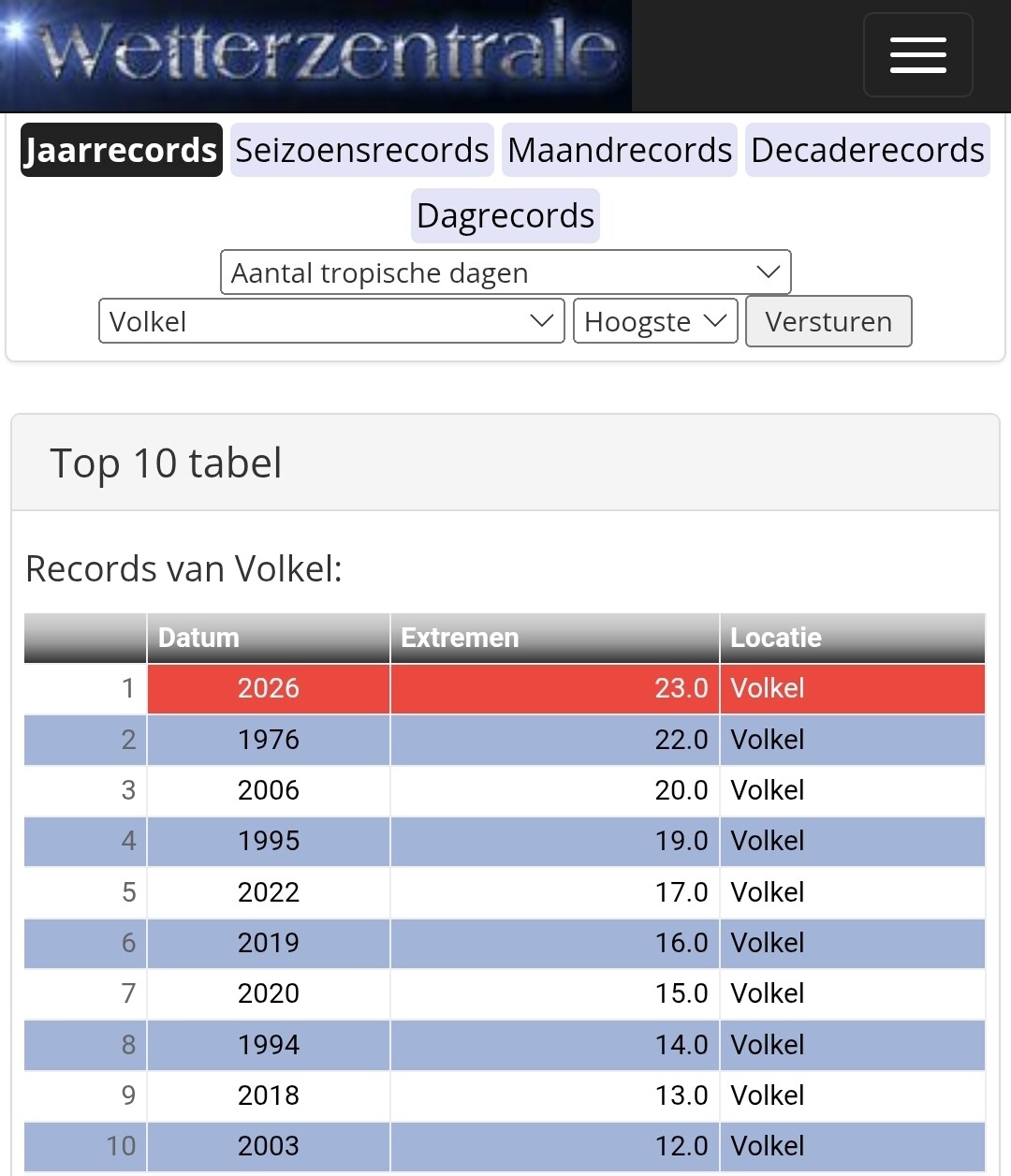The image size is (1011, 1176).
Task: Select the 2003 row ranked tenth
Action: (505, 1146)
